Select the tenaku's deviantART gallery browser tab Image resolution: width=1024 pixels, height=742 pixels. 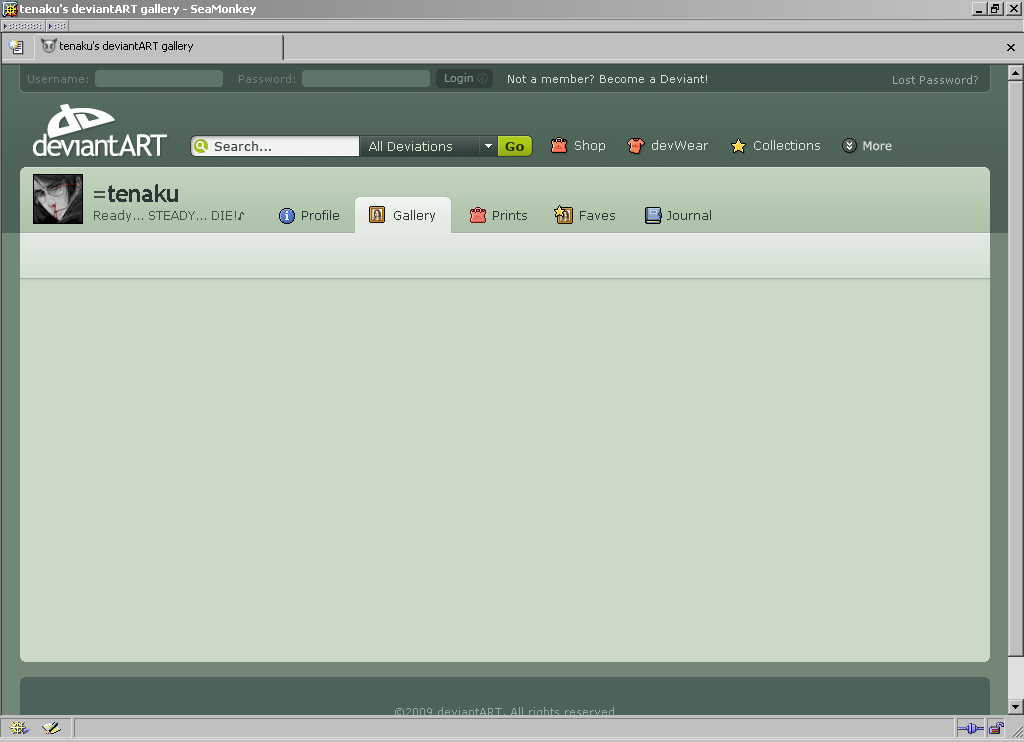tap(159, 46)
